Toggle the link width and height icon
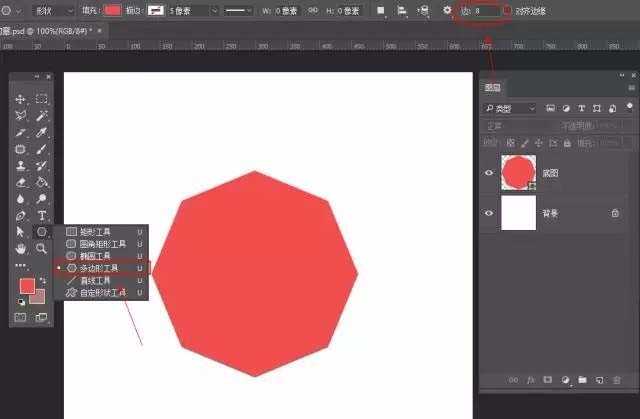Image resolution: width=640 pixels, height=419 pixels. pyautogui.click(x=313, y=11)
